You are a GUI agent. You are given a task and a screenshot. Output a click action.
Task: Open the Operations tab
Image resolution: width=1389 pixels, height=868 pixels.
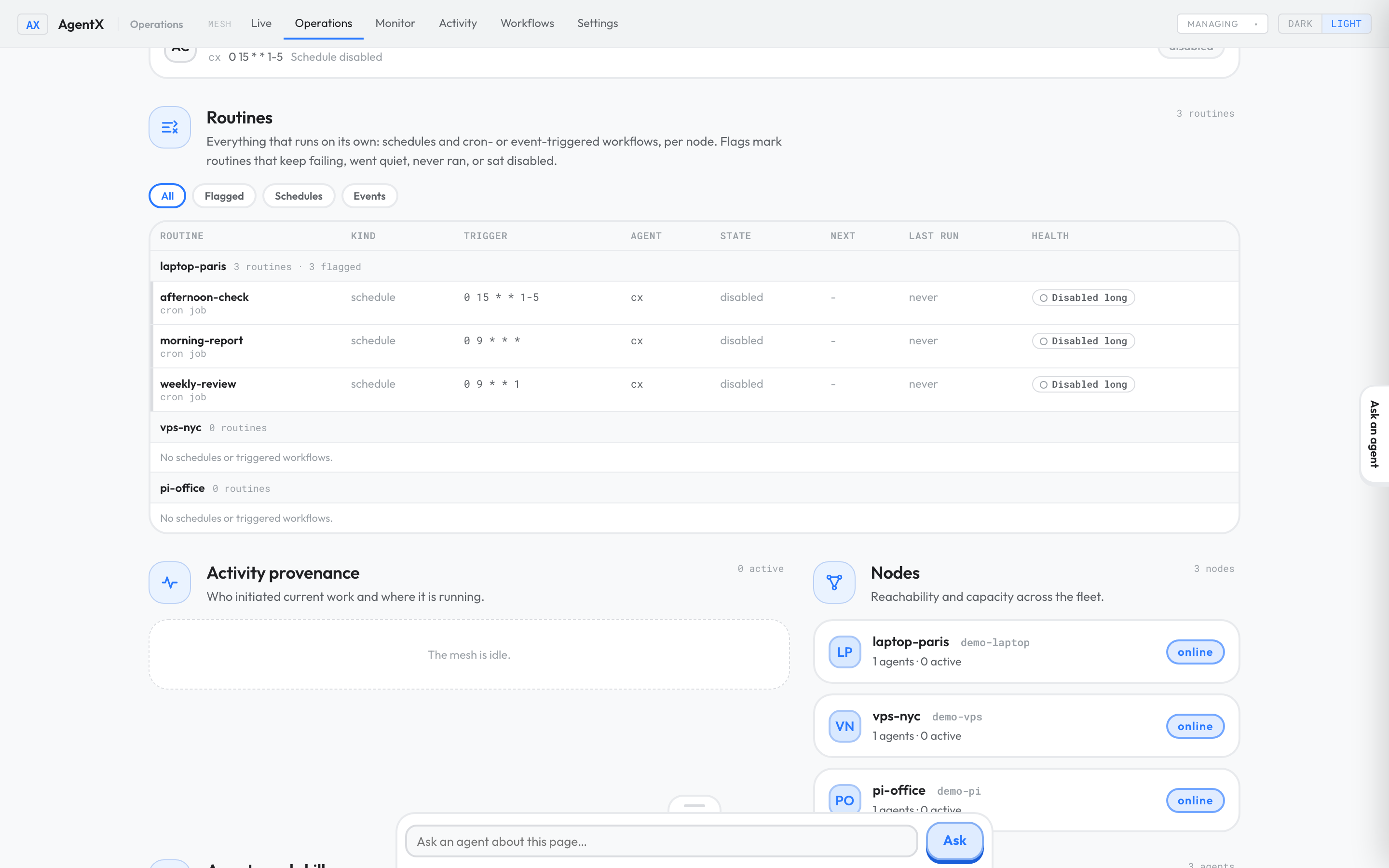323,24
